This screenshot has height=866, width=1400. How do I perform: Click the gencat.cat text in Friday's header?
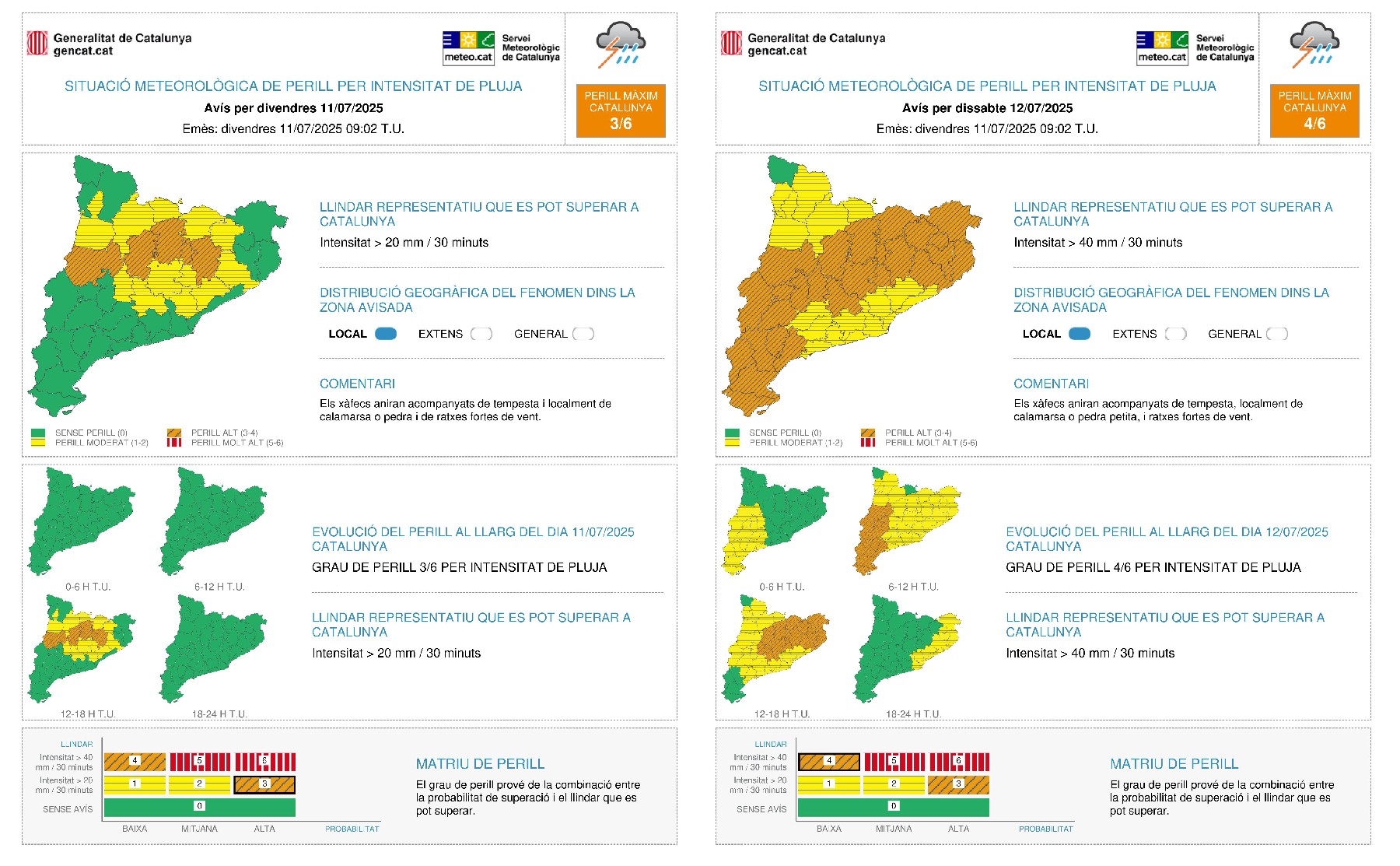click(83, 51)
